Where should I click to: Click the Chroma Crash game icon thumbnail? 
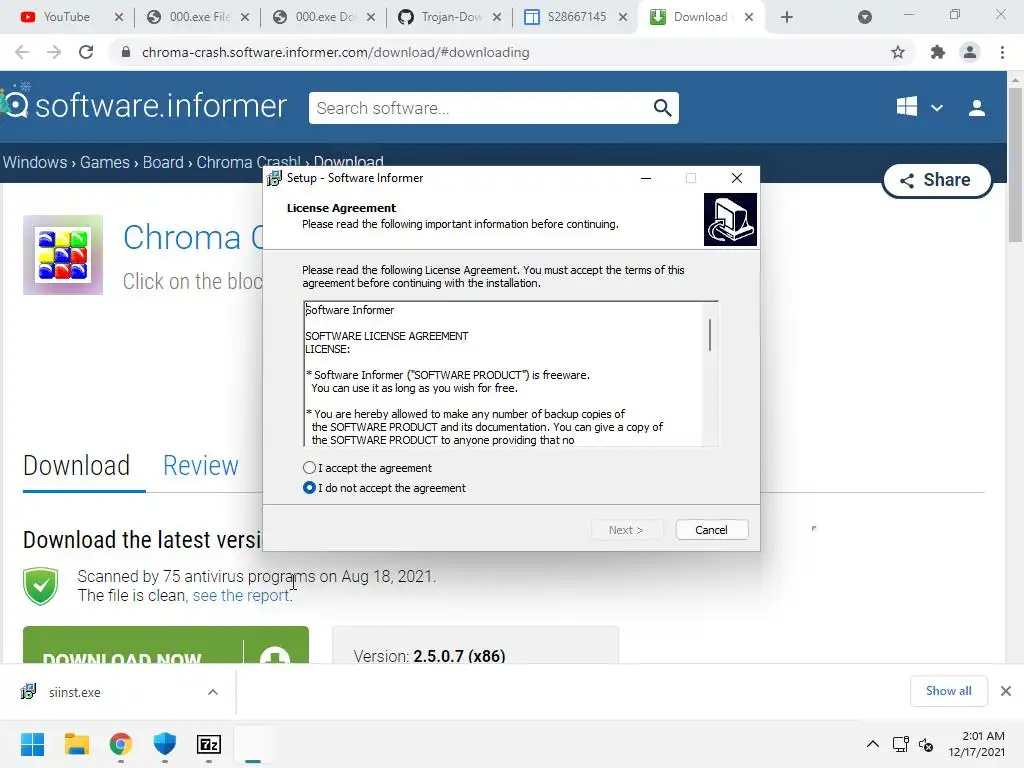click(63, 255)
